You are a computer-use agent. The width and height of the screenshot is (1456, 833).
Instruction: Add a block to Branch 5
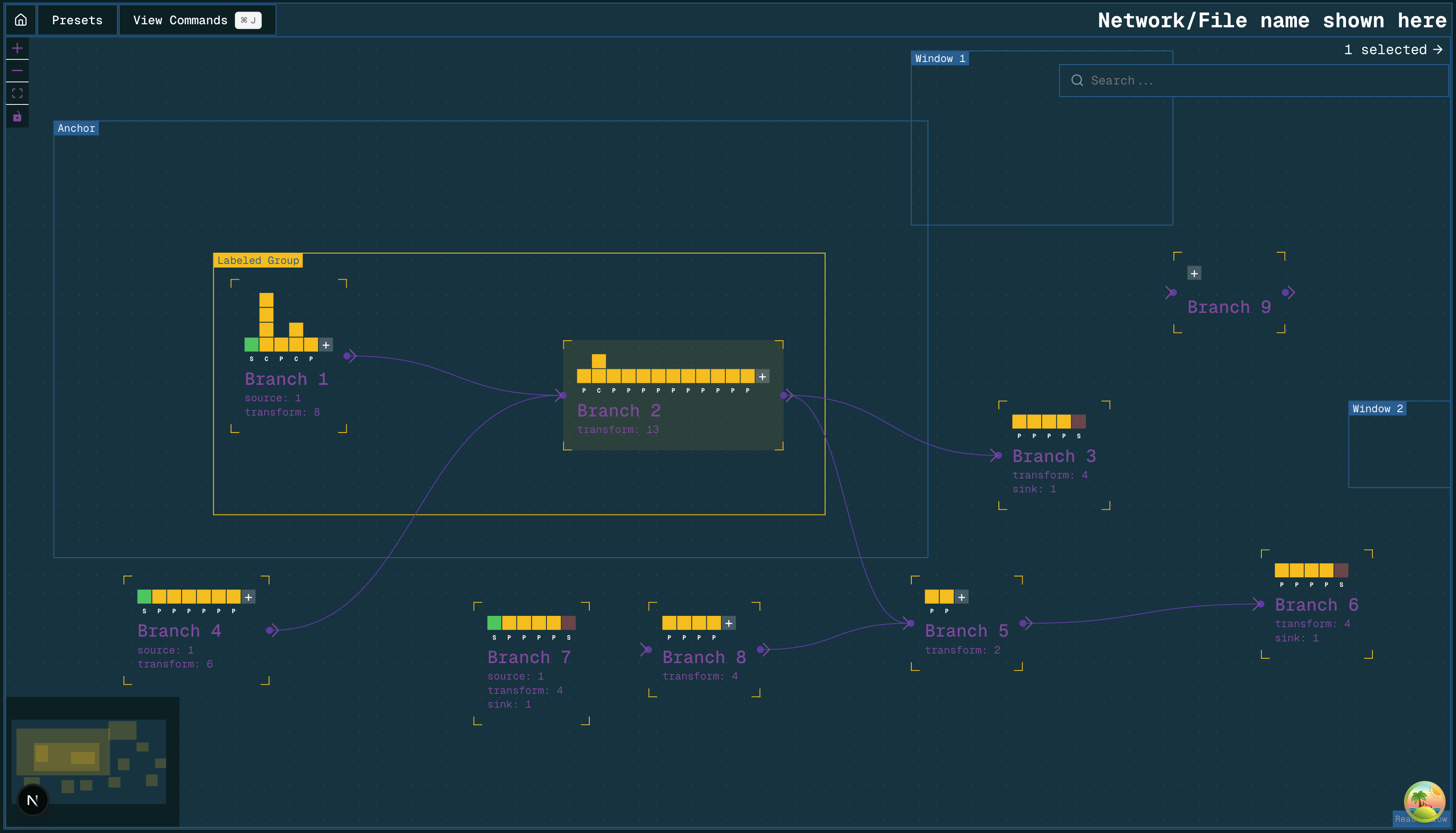962,597
